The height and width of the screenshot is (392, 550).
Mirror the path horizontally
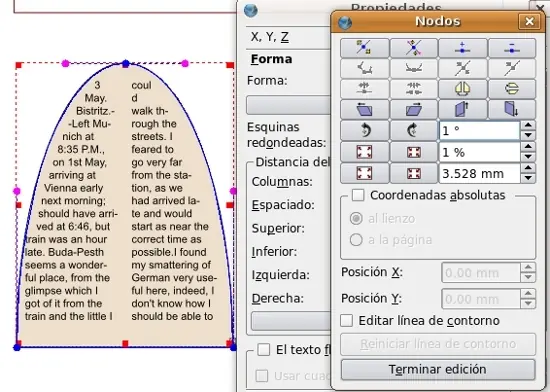463,89
